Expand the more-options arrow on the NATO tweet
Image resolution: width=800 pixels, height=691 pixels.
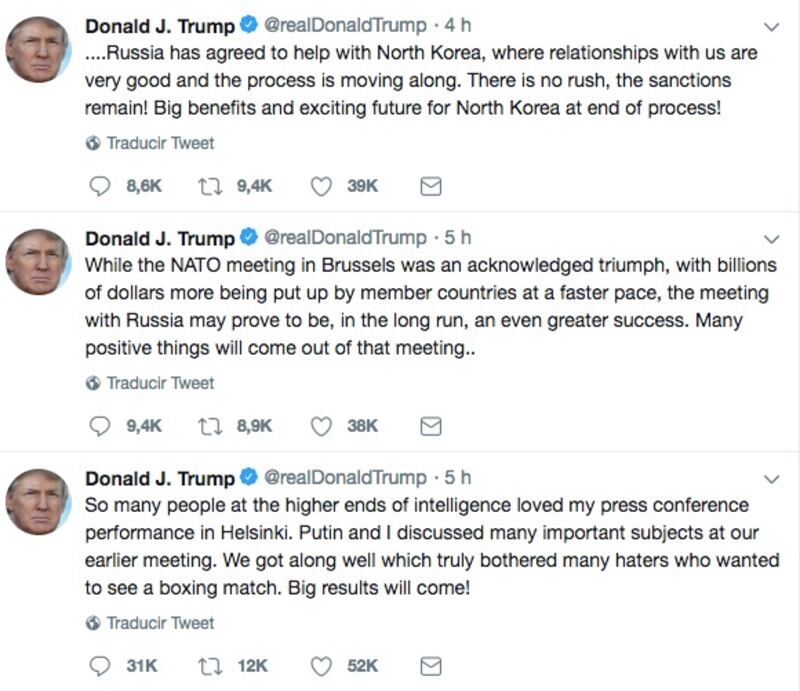(x=771, y=239)
